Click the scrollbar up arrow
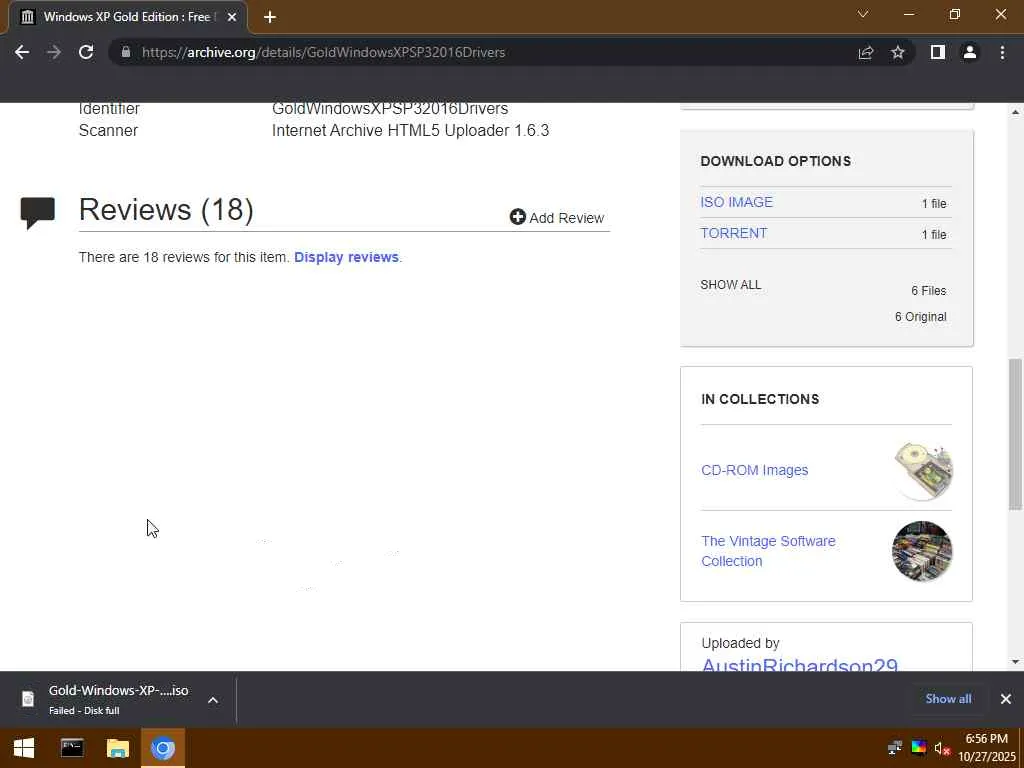Screen dimensions: 1024x768 click(x=1015, y=112)
